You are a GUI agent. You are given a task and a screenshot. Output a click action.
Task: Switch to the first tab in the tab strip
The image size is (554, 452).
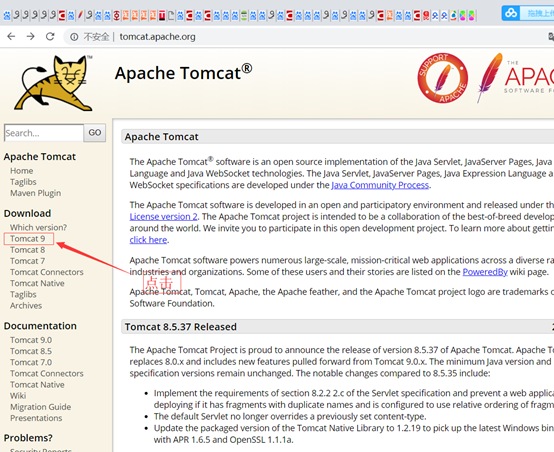coord(7,16)
